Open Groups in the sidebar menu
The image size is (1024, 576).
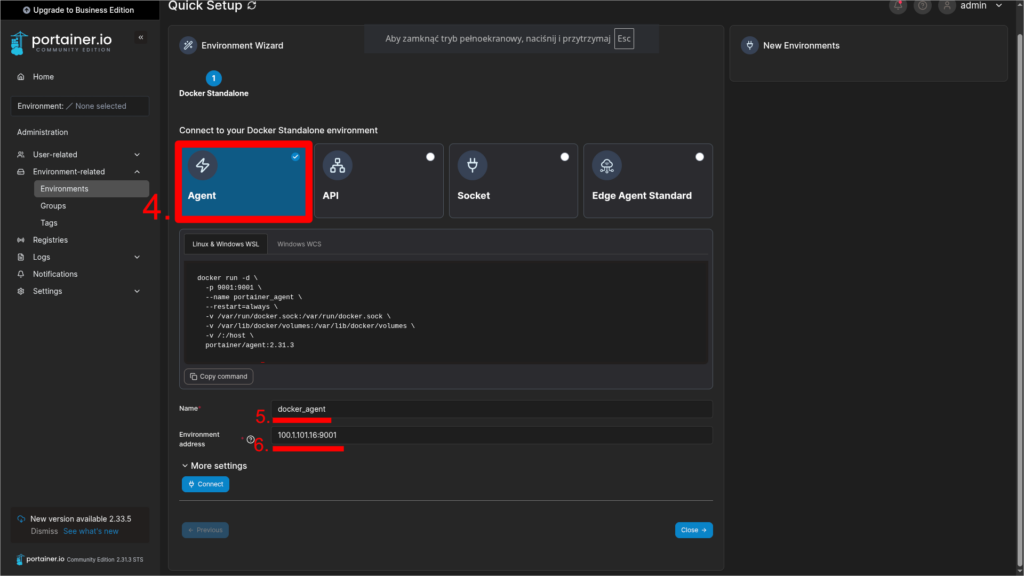pos(53,206)
